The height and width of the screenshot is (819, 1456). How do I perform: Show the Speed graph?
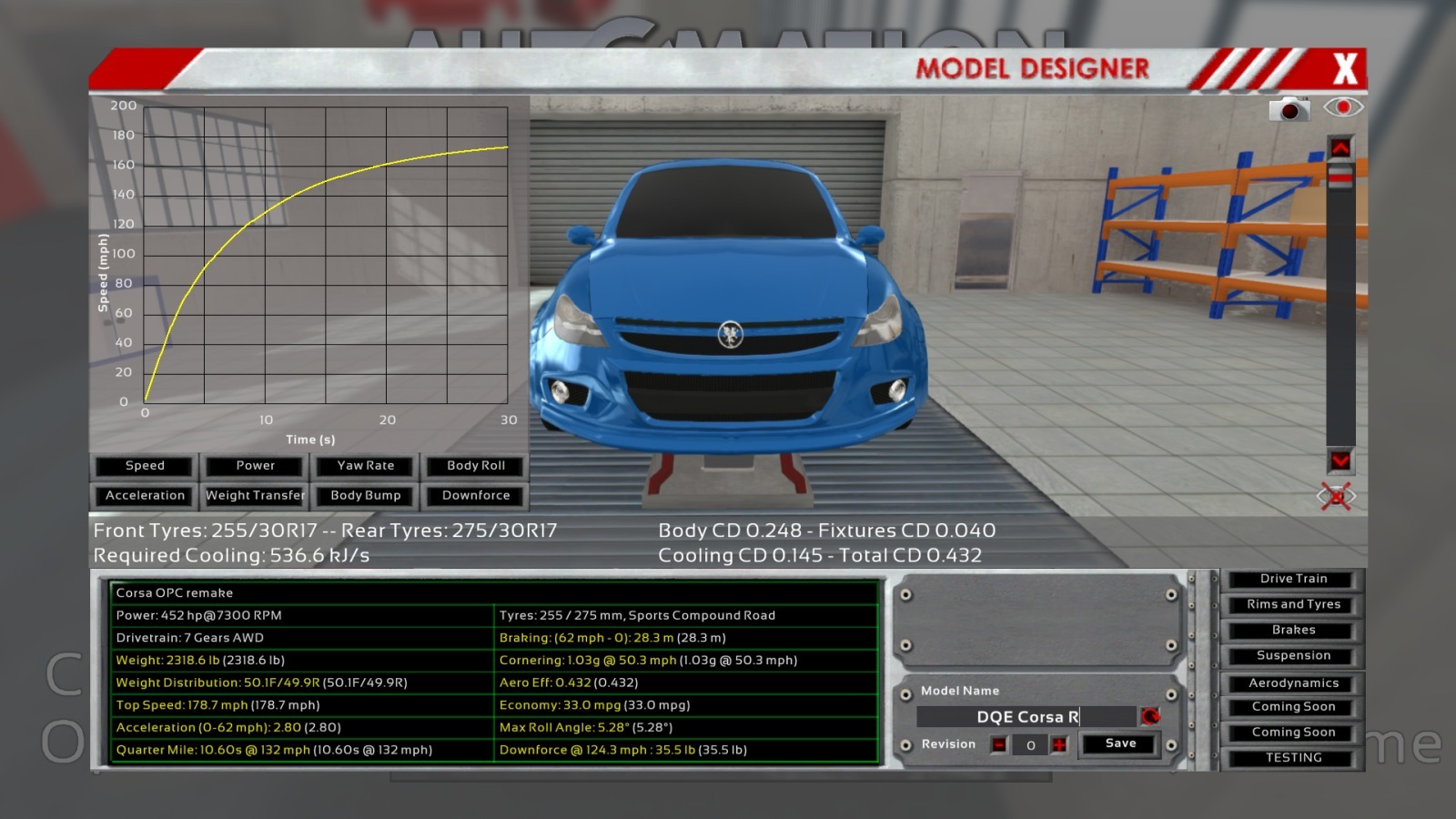[x=145, y=466]
